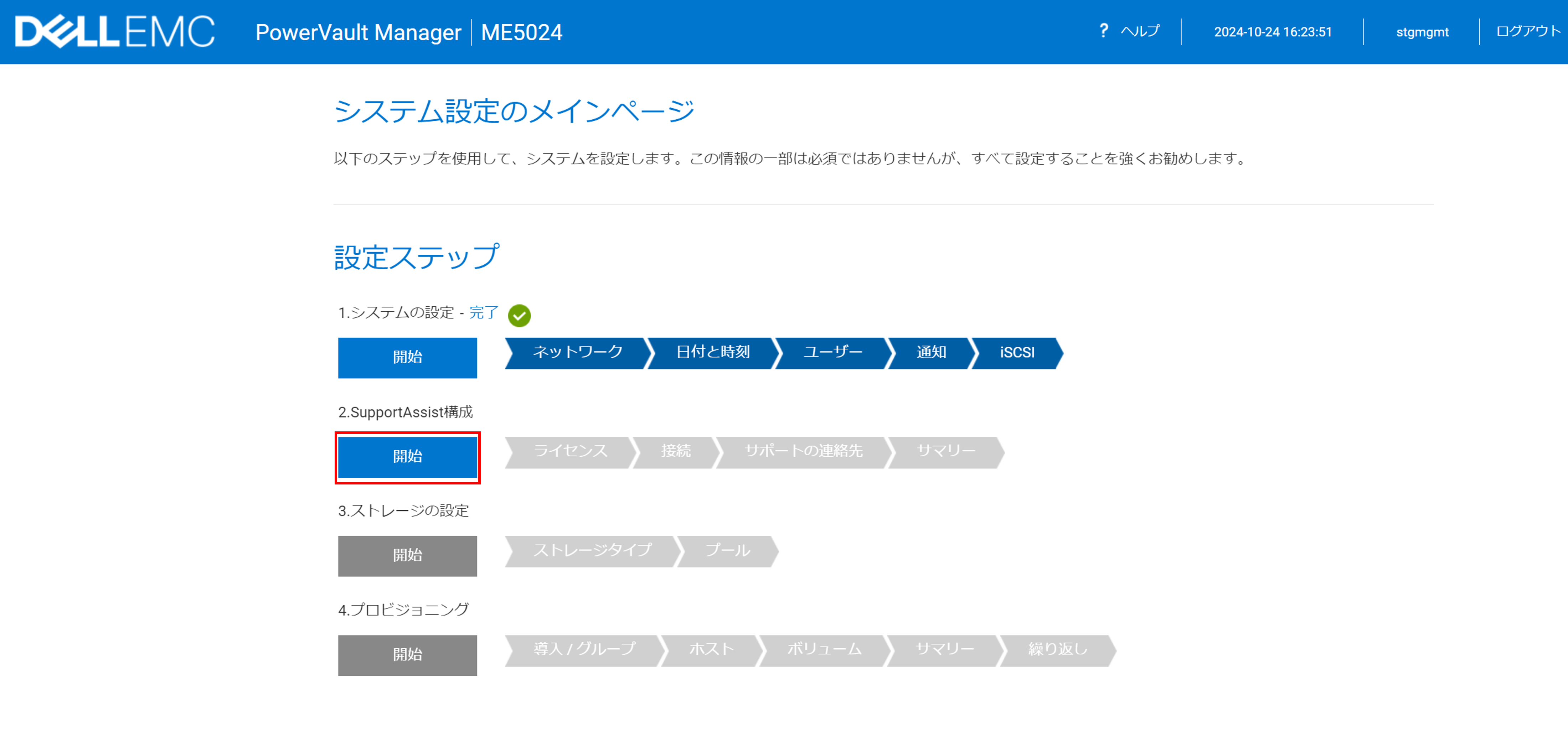1568x747 pixels.
Task: Click 開始 button under プロビジョニング
Action: [x=407, y=655]
